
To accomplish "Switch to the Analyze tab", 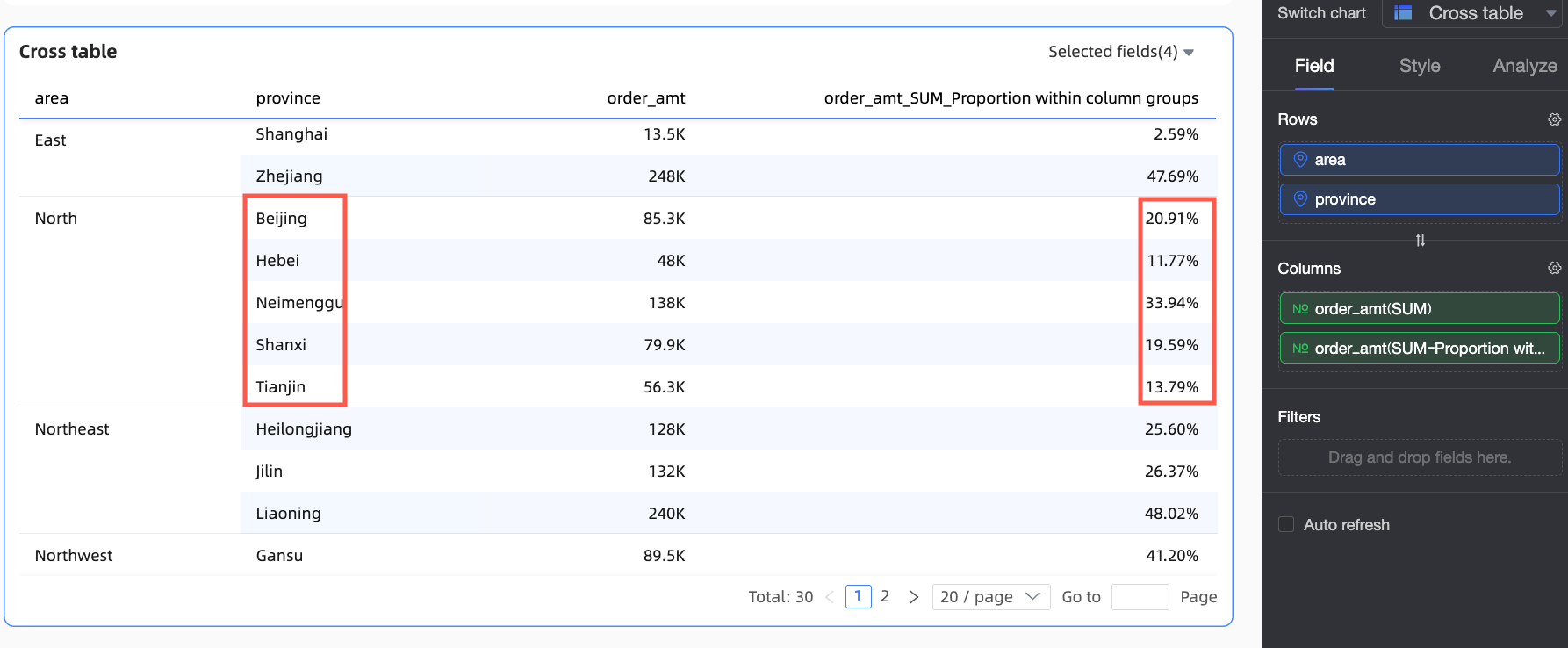I will (x=1524, y=66).
